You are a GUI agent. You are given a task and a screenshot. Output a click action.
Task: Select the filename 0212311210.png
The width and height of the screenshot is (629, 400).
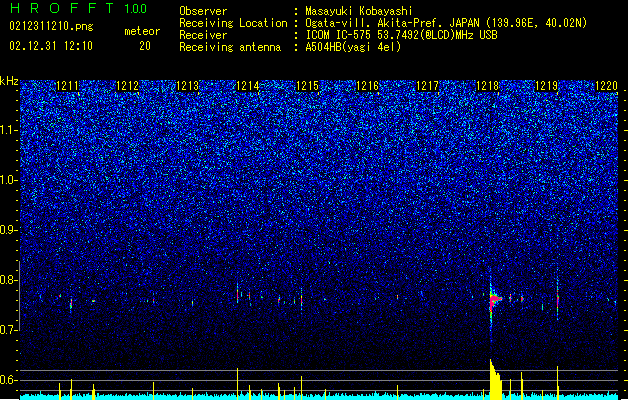point(51,26)
